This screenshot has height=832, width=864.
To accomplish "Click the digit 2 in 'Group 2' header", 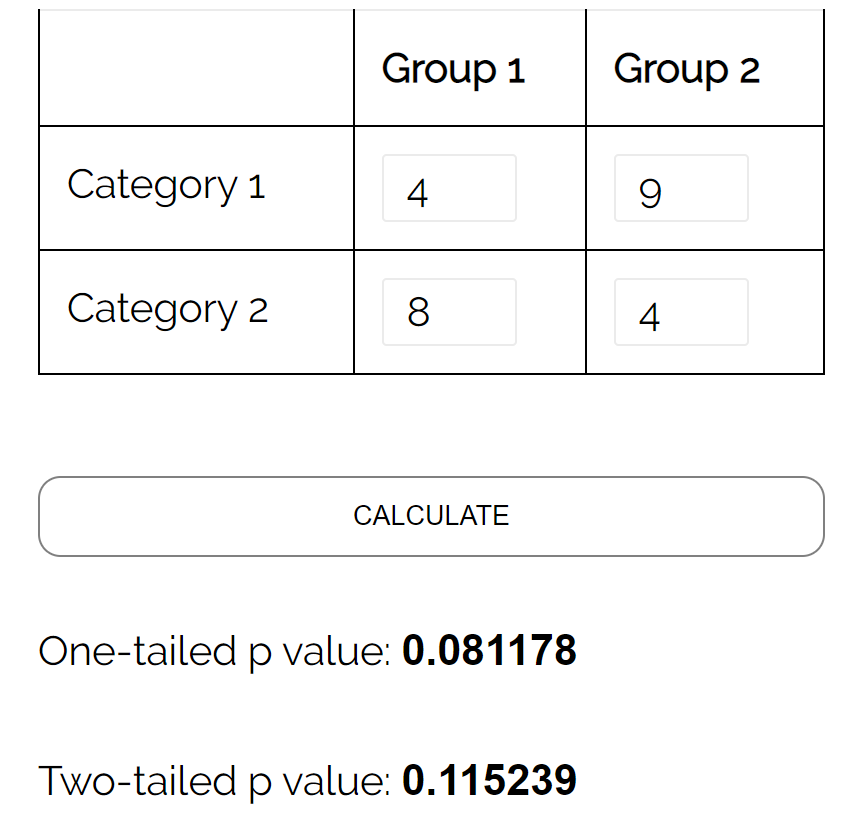I will tap(749, 71).
